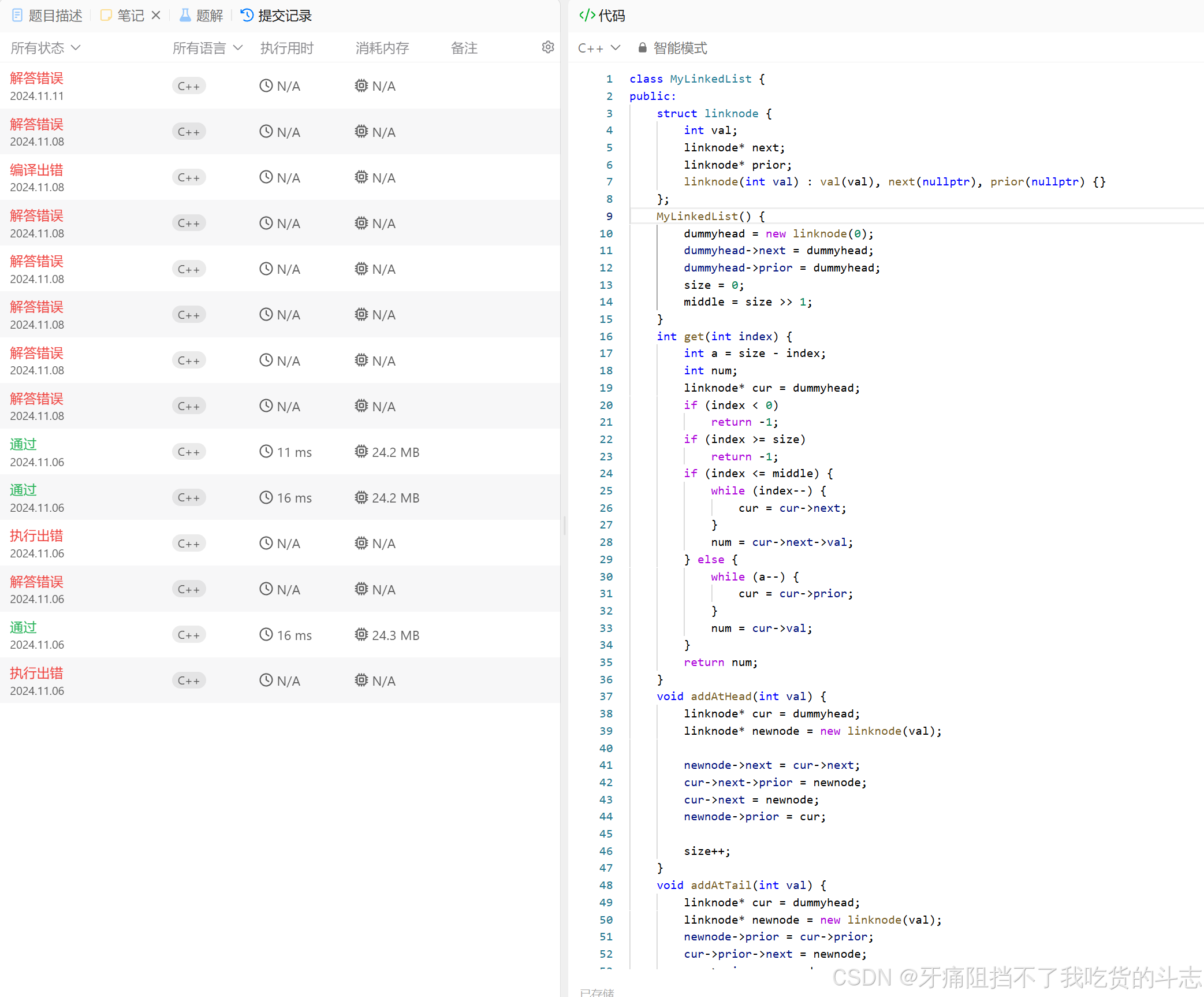The height and width of the screenshot is (997, 1204).
Task: Click the 代码 code brackets icon
Action: [x=587, y=16]
